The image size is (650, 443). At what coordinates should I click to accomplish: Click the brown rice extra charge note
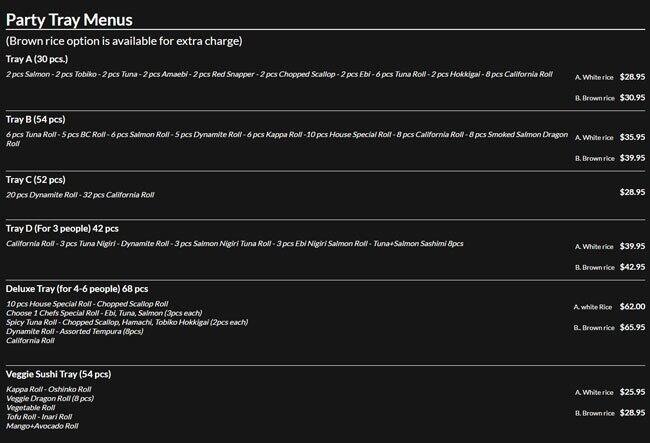coord(124,41)
